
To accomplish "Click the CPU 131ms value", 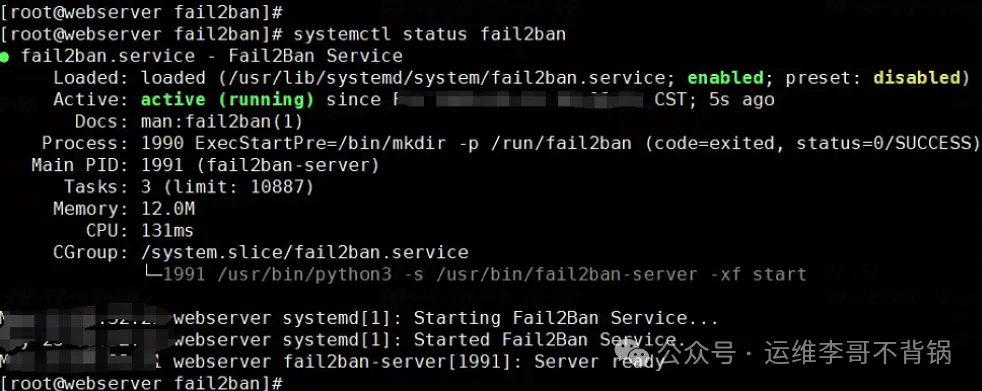I will tap(167, 231).
